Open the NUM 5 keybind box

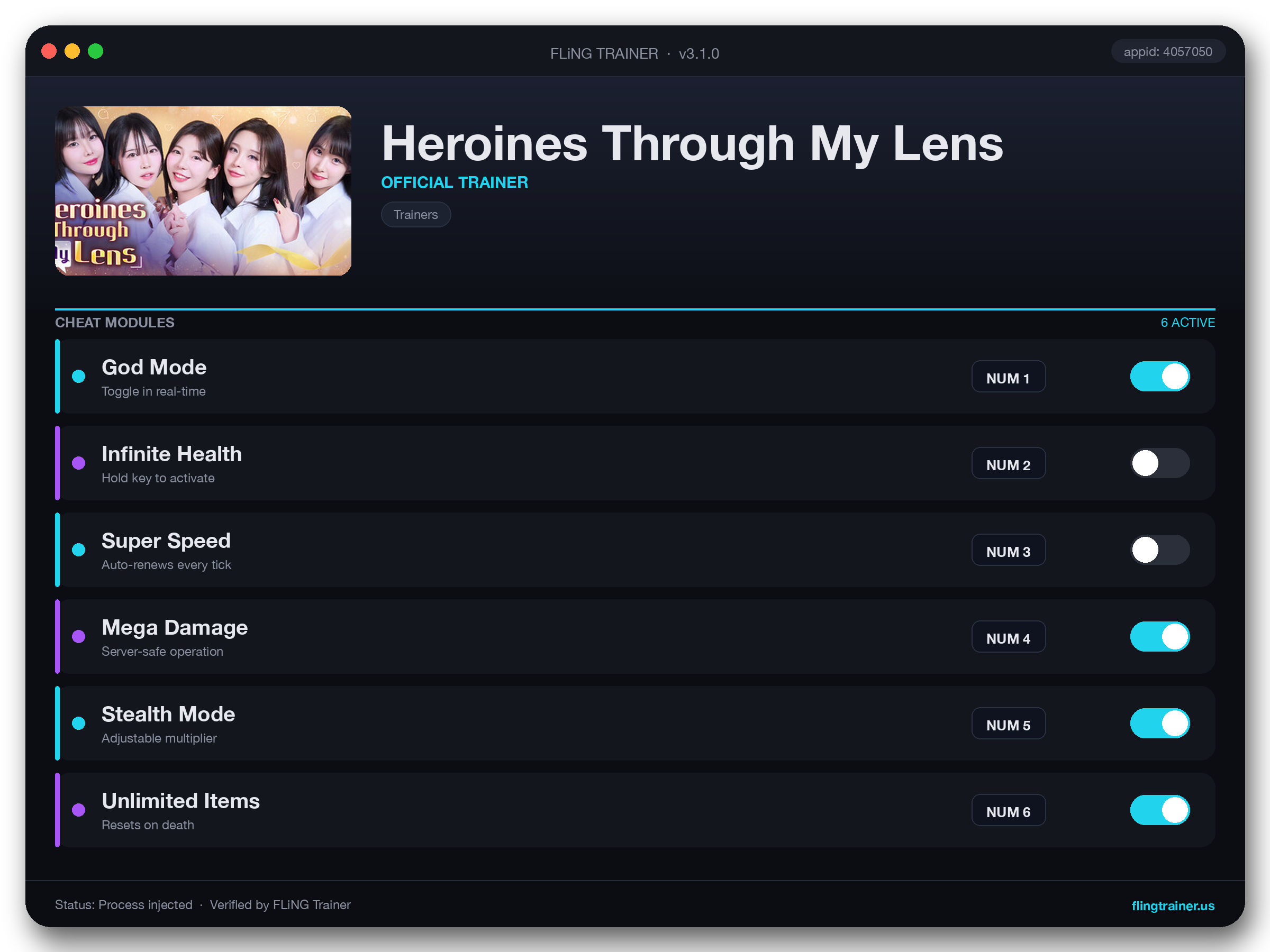pyautogui.click(x=1008, y=723)
